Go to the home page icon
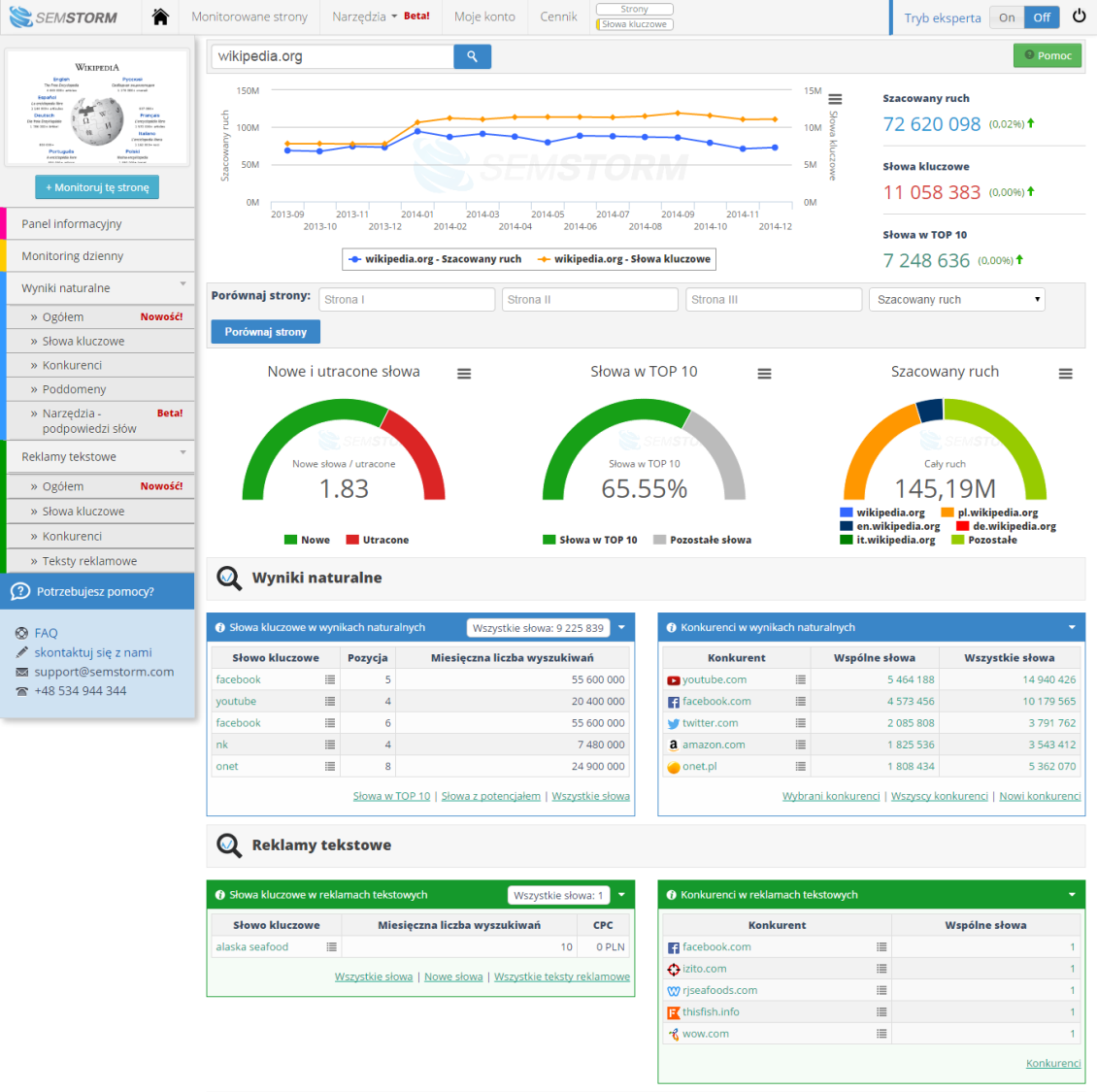1097x1092 pixels. click(x=160, y=17)
